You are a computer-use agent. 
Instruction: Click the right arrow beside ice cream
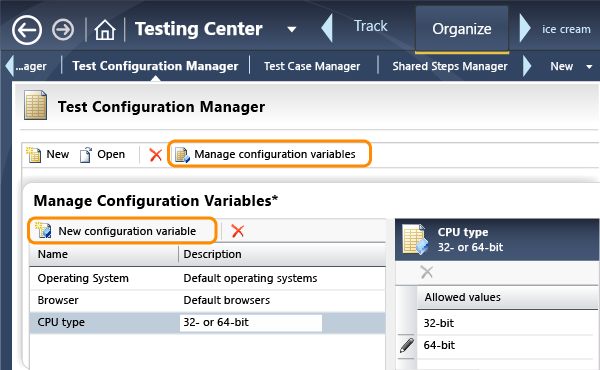[525, 28]
